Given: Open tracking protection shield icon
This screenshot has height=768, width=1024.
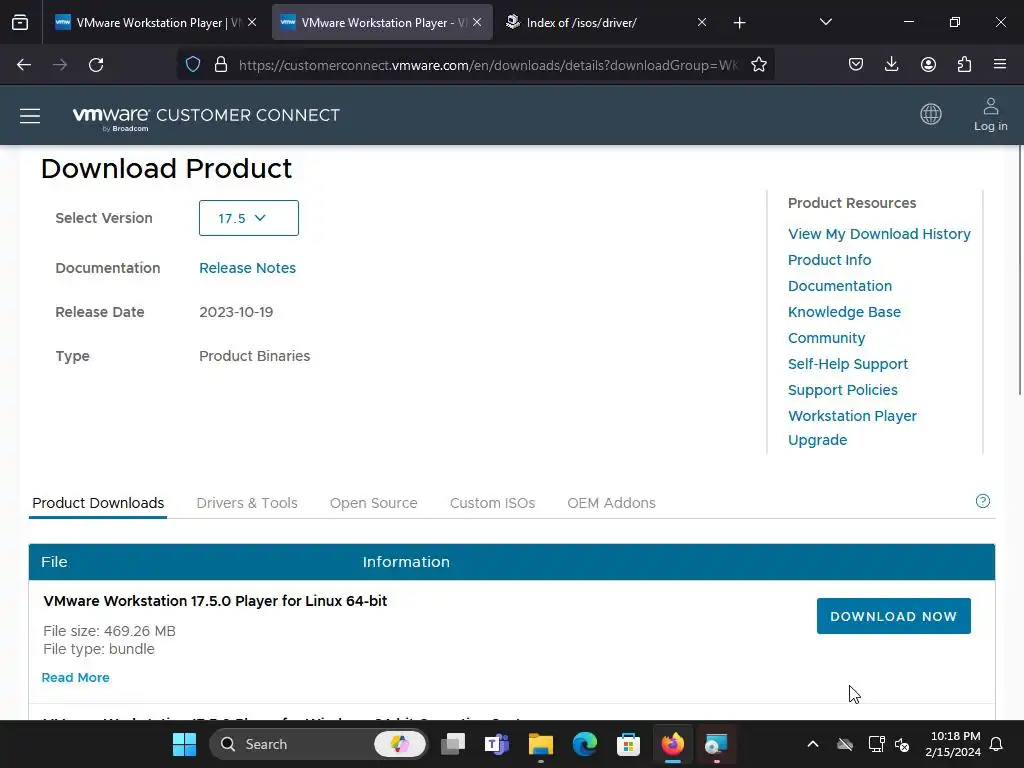Looking at the screenshot, I should pos(193,65).
